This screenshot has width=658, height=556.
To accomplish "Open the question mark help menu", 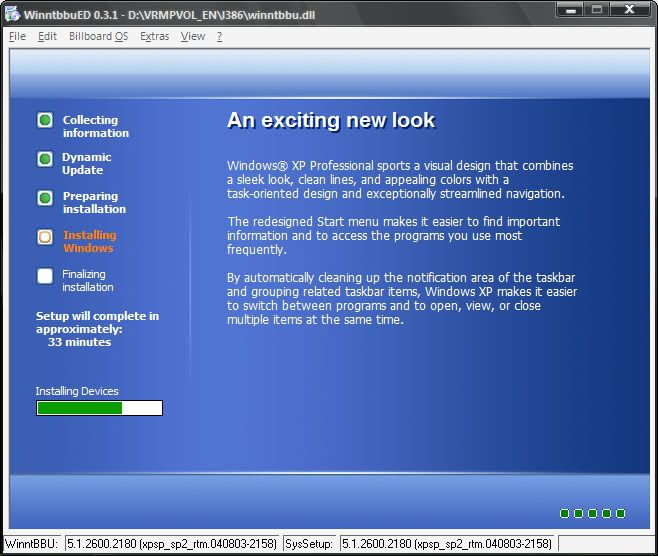I will tap(219, 36).
